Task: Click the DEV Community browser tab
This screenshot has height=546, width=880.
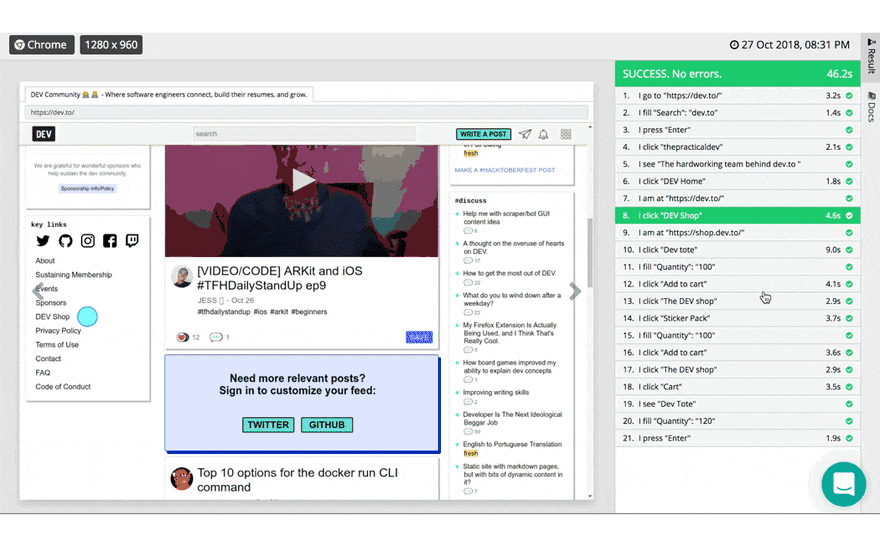Action: coord(168,94)
